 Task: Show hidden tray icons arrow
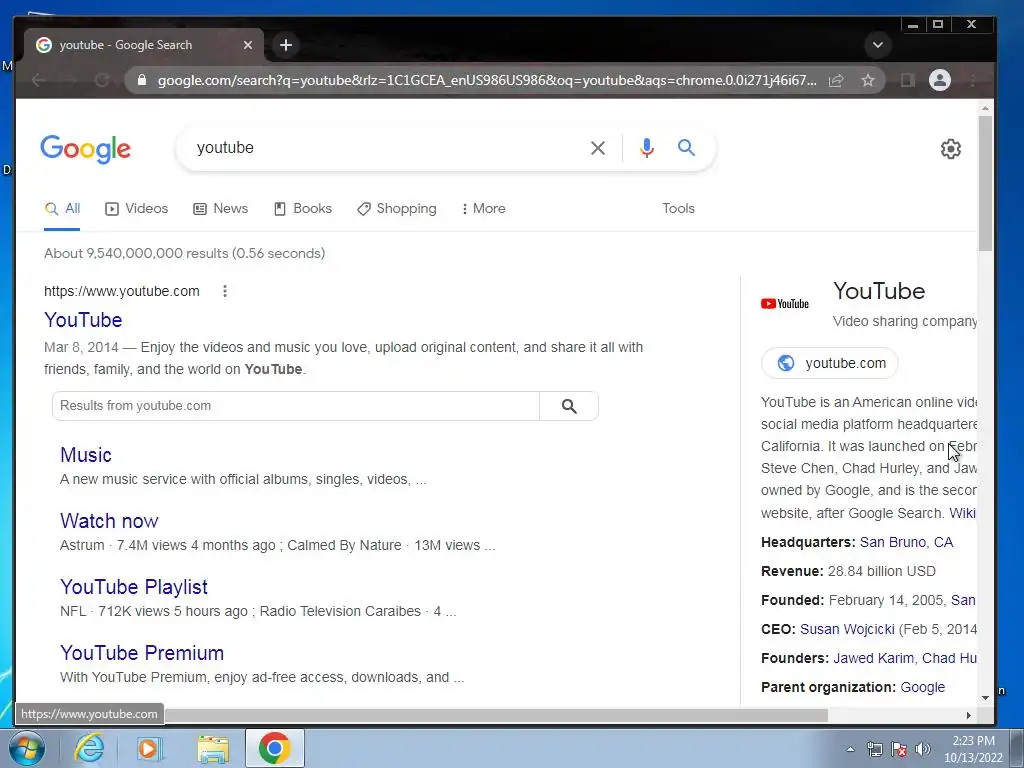point(850,749)
